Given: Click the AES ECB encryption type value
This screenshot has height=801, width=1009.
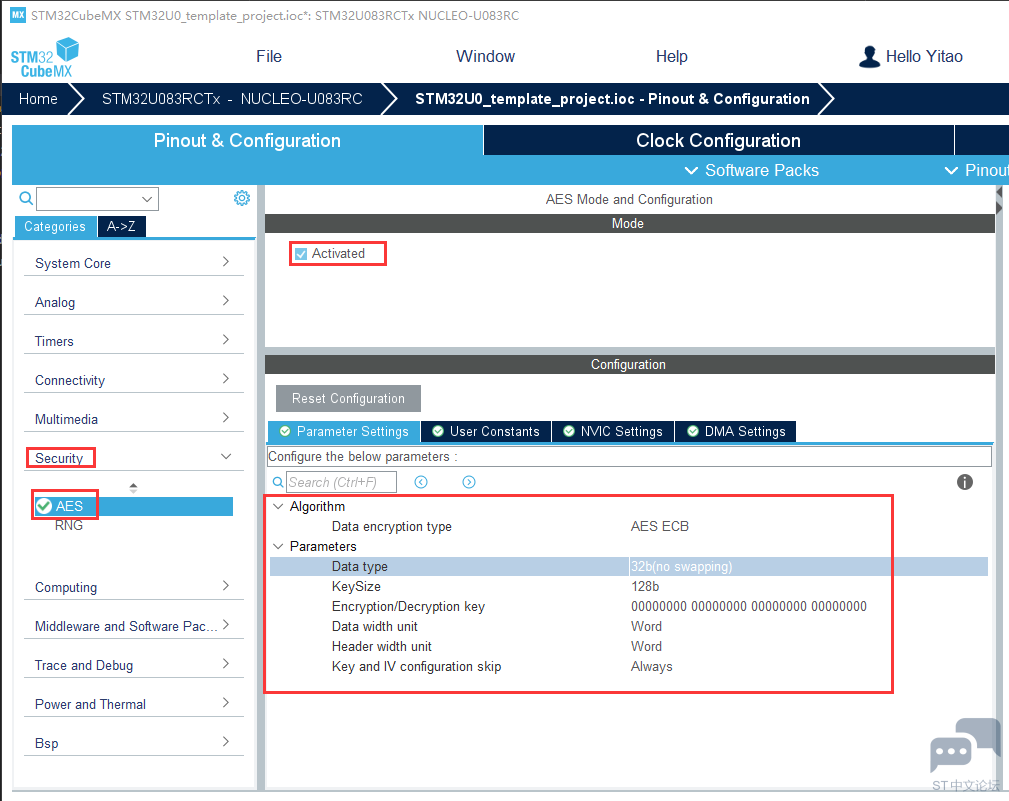Looking at the screenshot, I should pyautogui.click(x=660, y=526).
